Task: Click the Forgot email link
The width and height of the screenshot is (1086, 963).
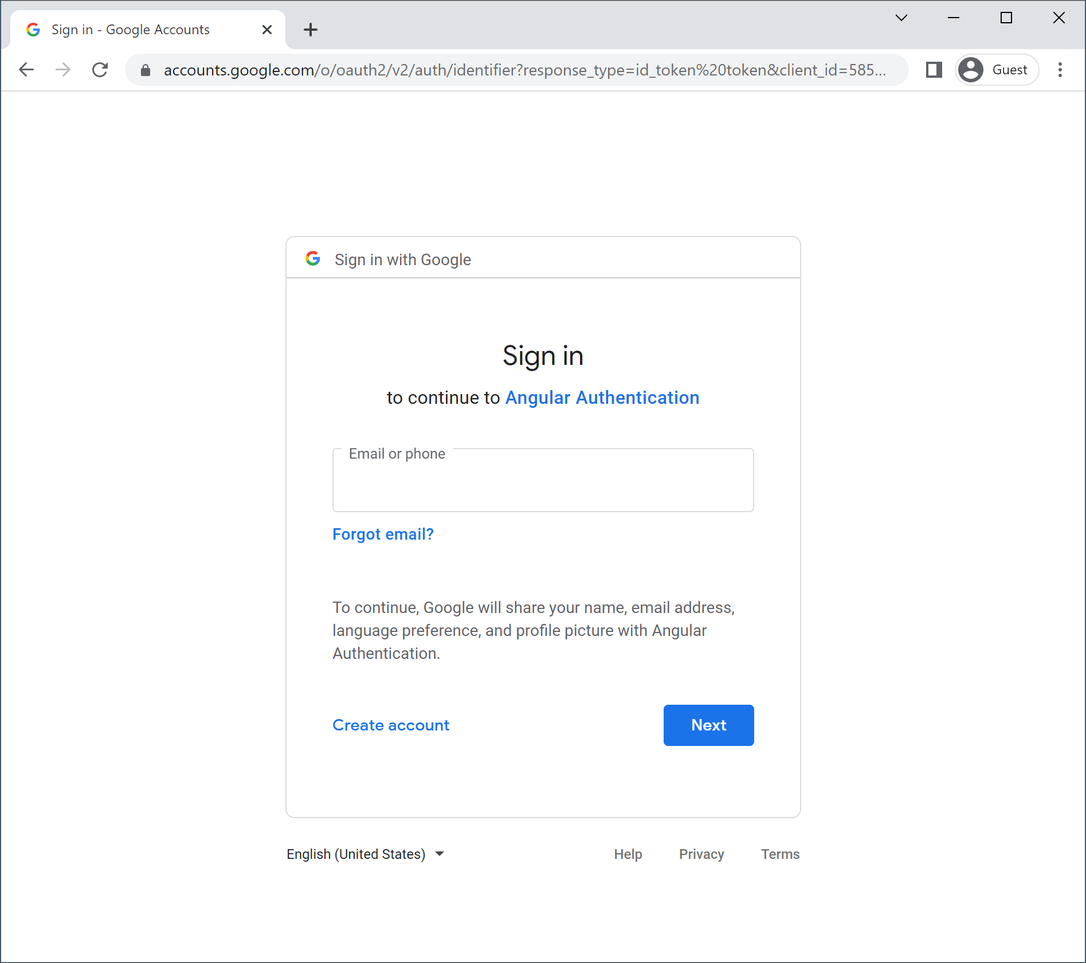Action: (x=383, y=534)
